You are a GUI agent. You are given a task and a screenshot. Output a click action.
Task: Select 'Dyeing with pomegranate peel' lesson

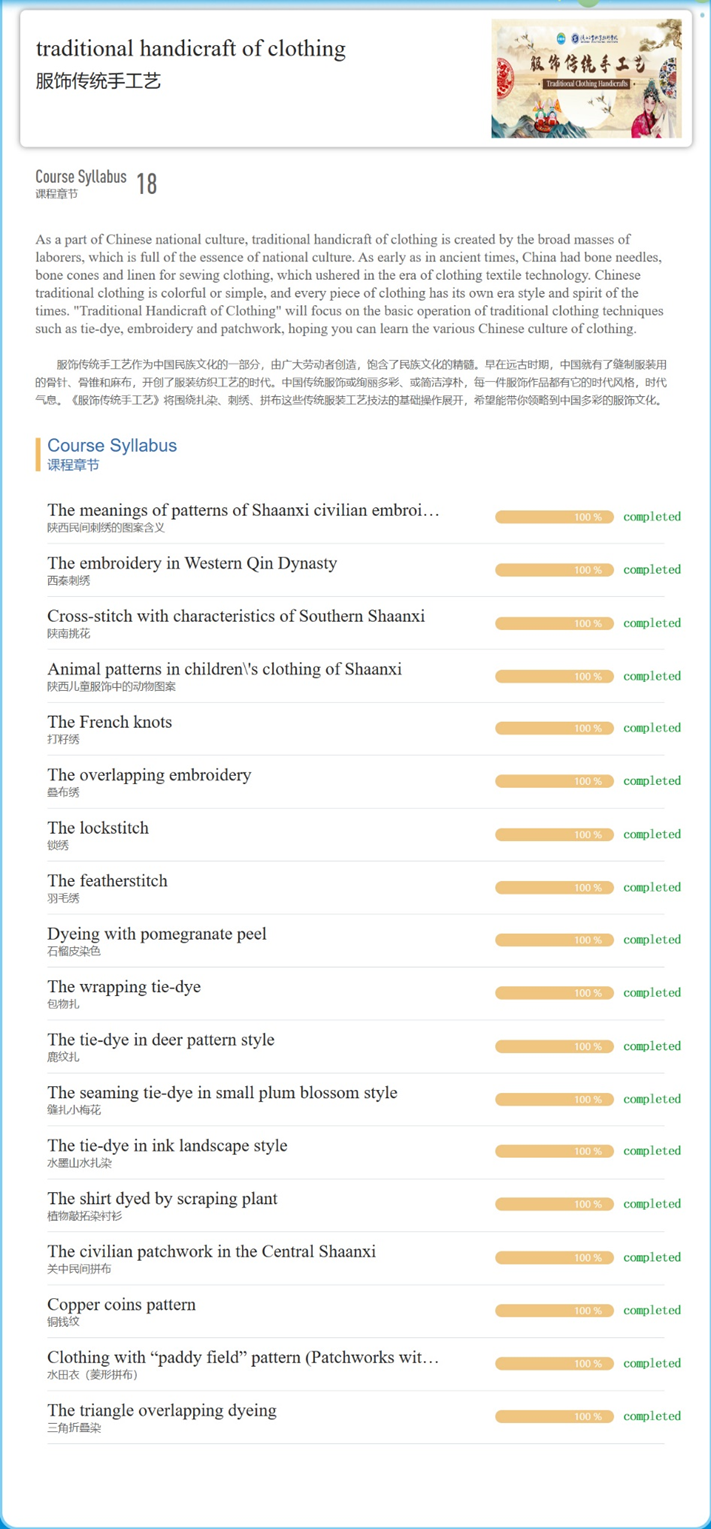(x=157, y=935)
